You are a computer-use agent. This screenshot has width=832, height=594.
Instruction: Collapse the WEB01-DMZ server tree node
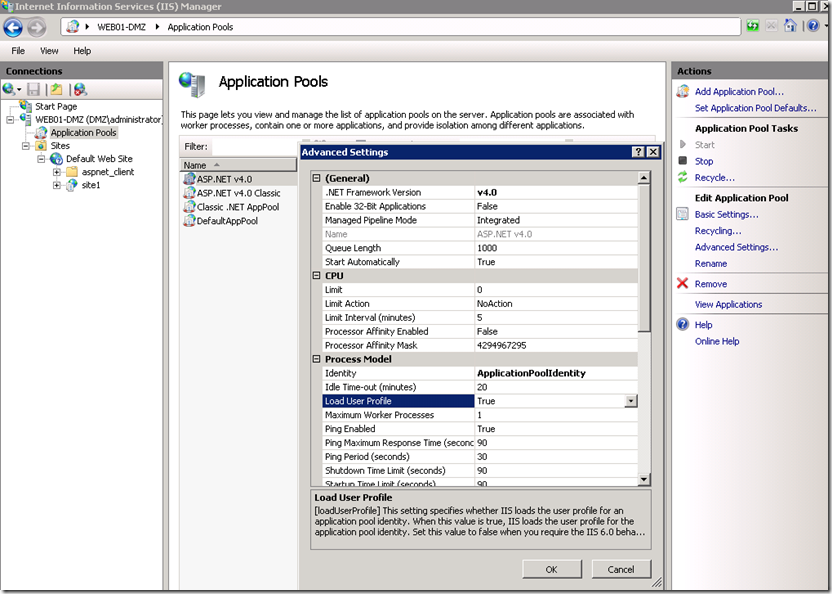click(x=10, y=119)
